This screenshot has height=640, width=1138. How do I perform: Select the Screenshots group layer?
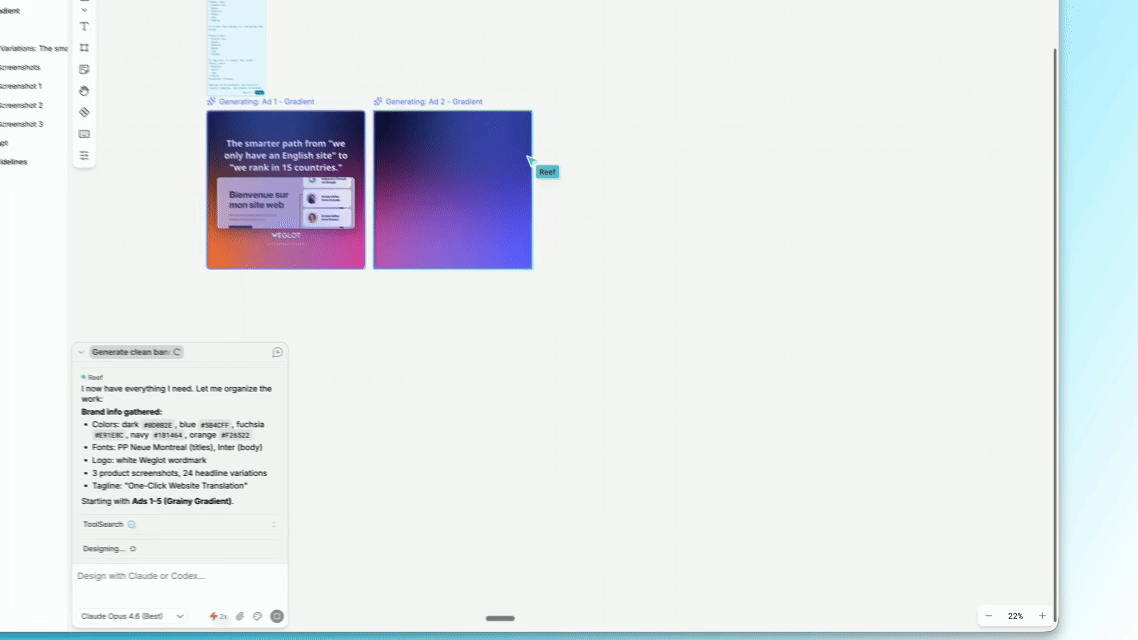point(20,67)
